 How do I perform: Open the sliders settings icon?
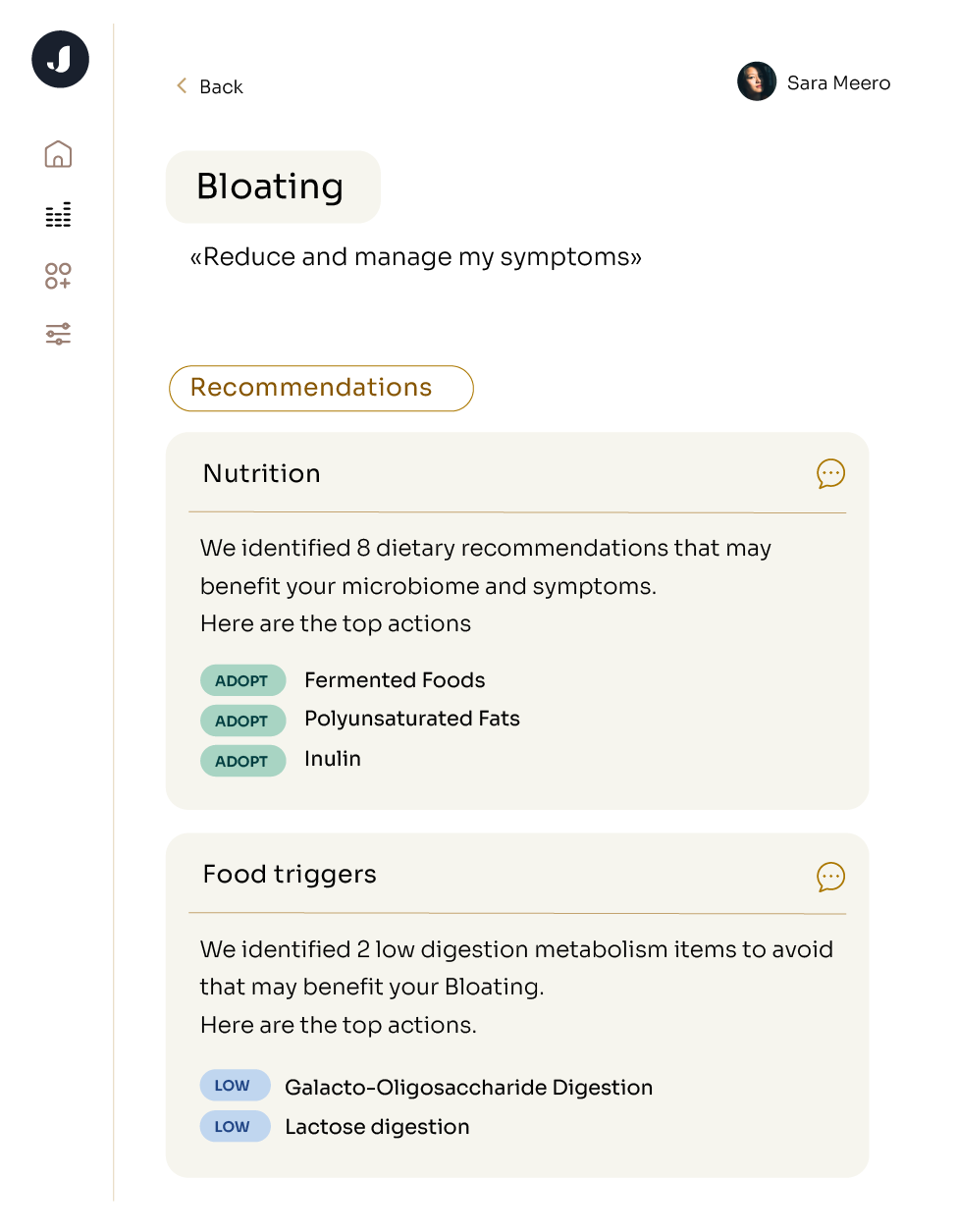(x=58, y=334)
